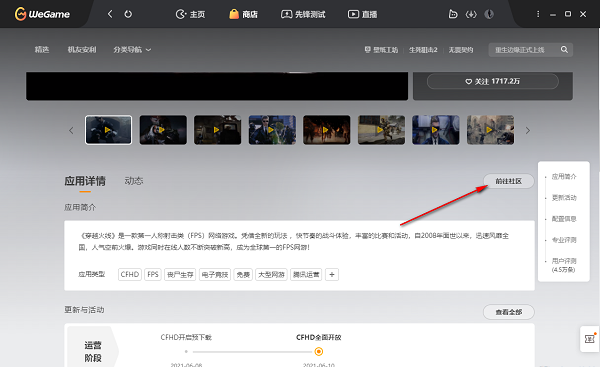Screen dimensions: 600x367
Task: Open the 主页 home tab
Action: click(x=190, y=15)
